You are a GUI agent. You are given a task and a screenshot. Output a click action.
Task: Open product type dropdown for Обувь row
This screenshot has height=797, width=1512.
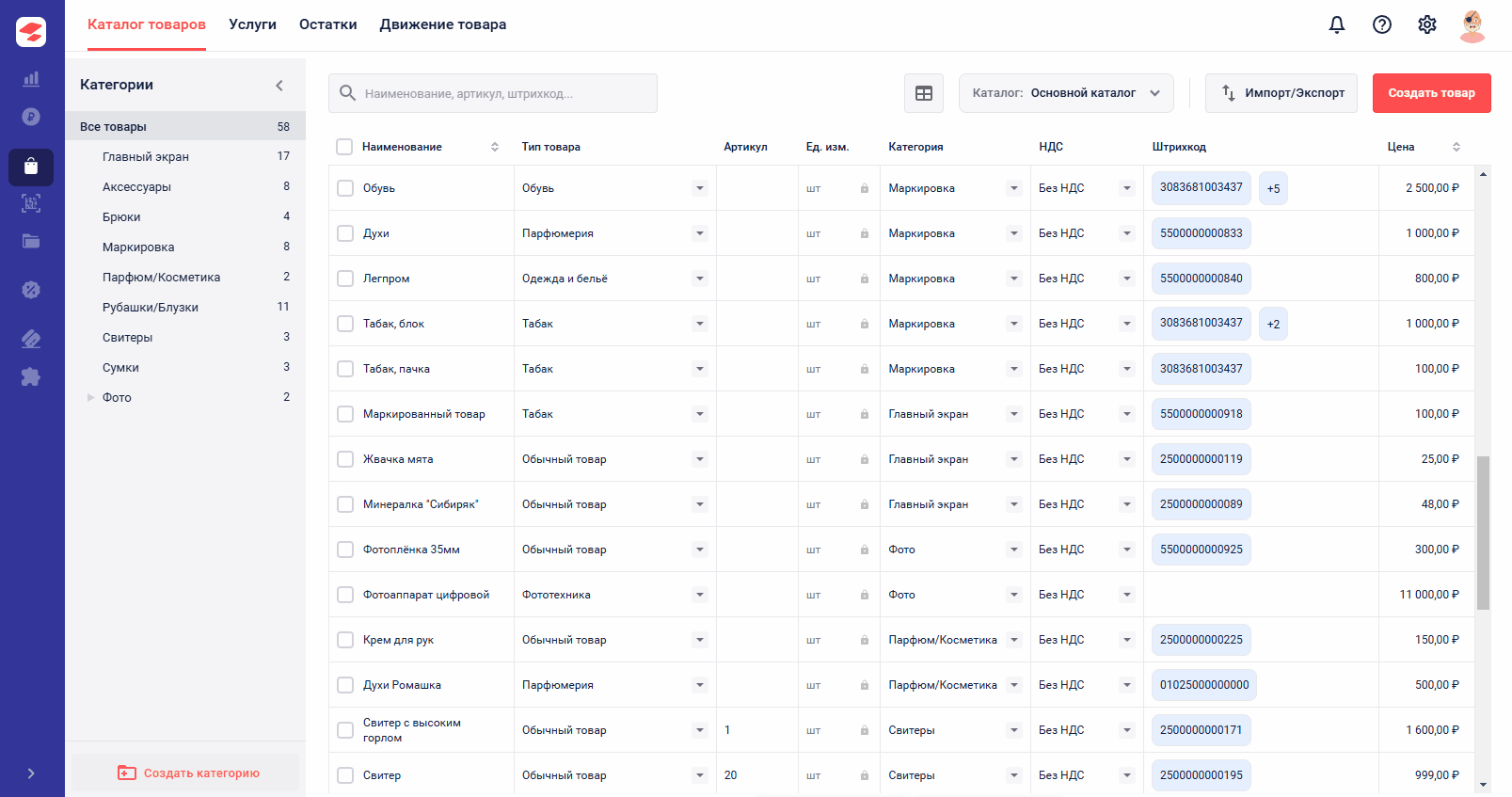click(x=700, y=188)
